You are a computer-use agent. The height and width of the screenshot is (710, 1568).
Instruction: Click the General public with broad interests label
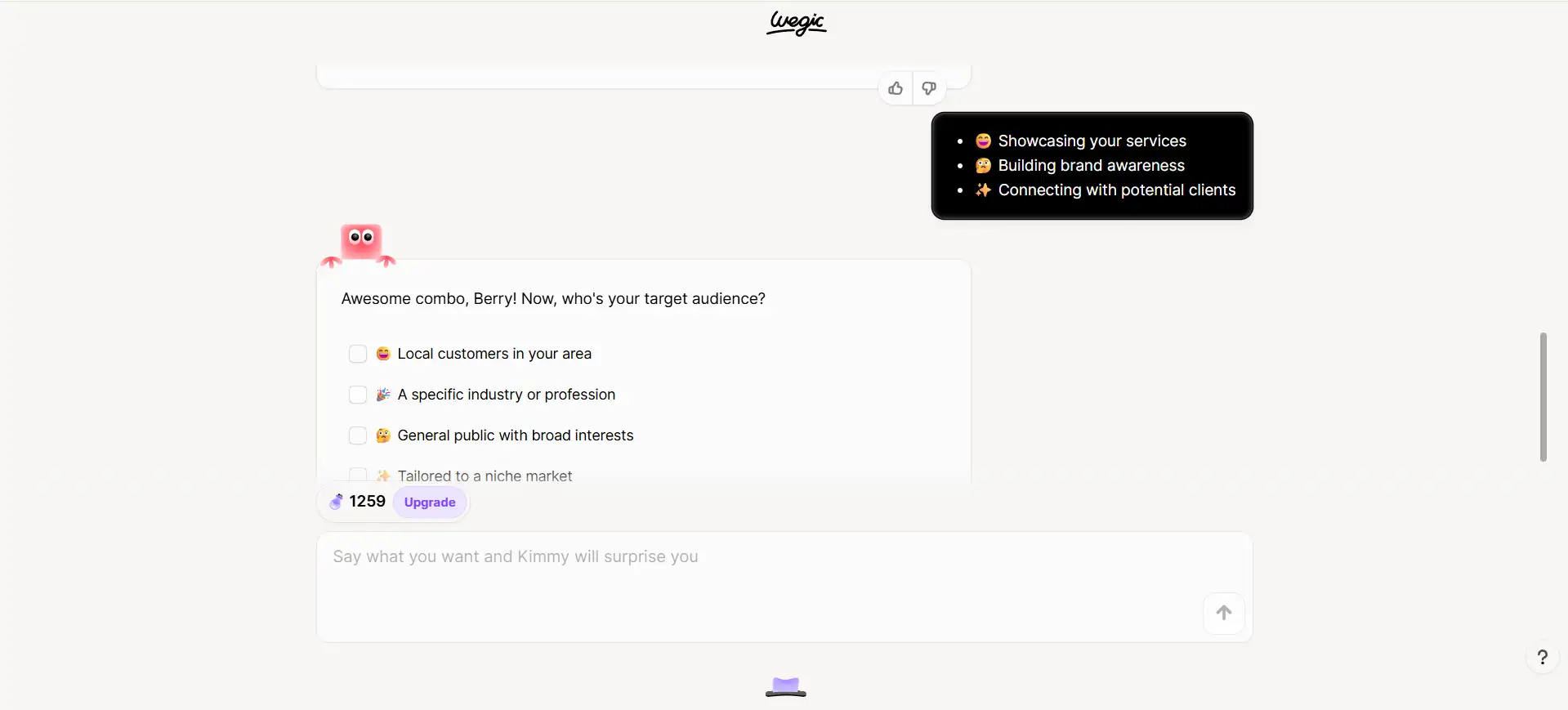point(516,435)
